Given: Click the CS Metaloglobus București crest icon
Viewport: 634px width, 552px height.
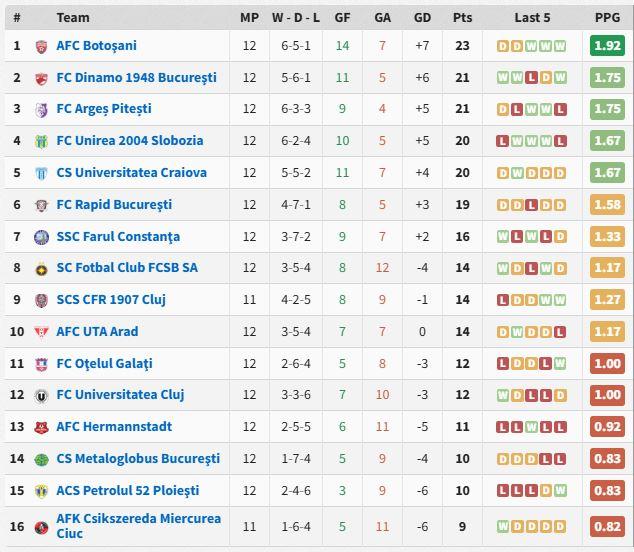Looking at the screenshot, I should click(x=41, y=459).
